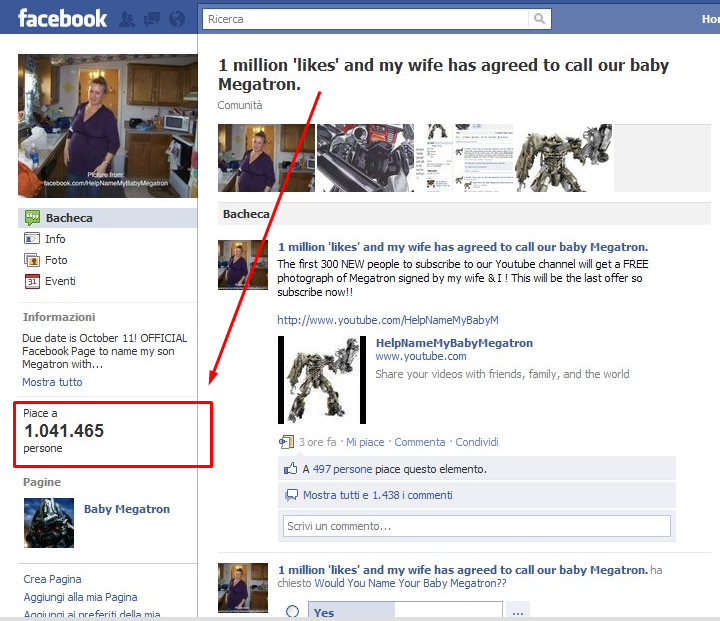Select Bacheca in the left sidebar

107,218
